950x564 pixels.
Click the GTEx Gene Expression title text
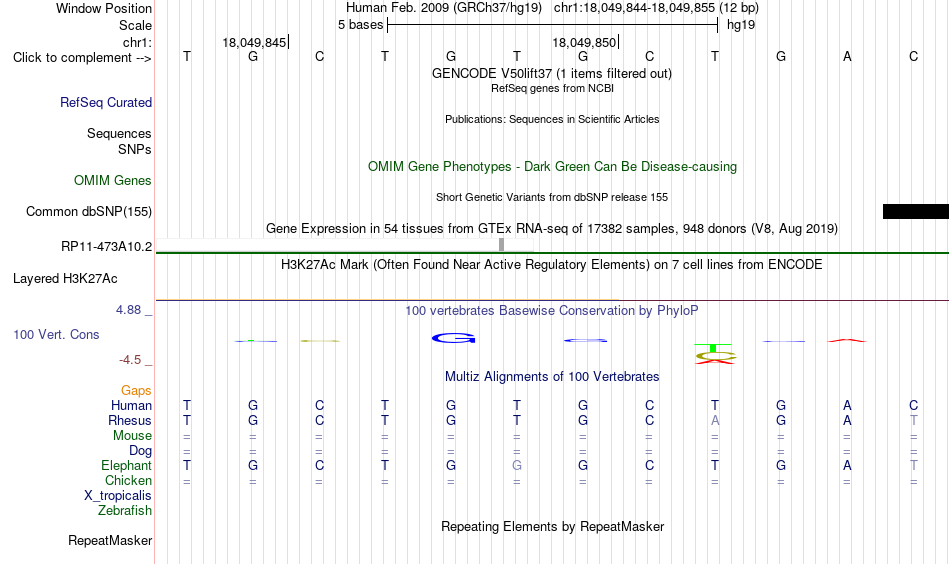click(551, 228)
